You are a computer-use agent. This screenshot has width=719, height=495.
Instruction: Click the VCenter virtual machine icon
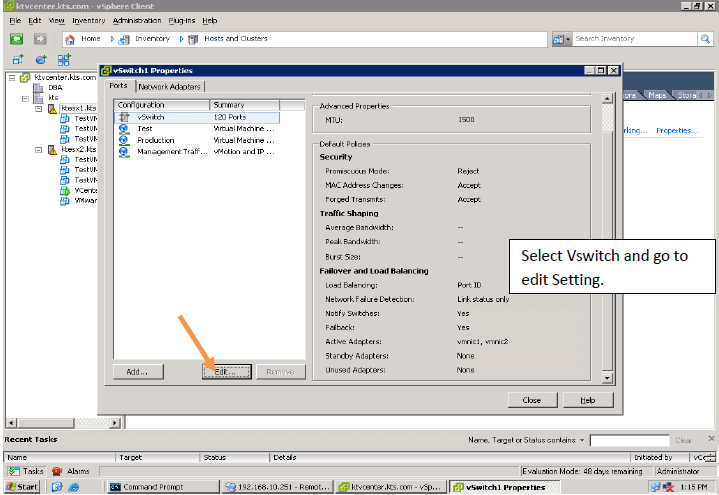click(x=65, y=190)
